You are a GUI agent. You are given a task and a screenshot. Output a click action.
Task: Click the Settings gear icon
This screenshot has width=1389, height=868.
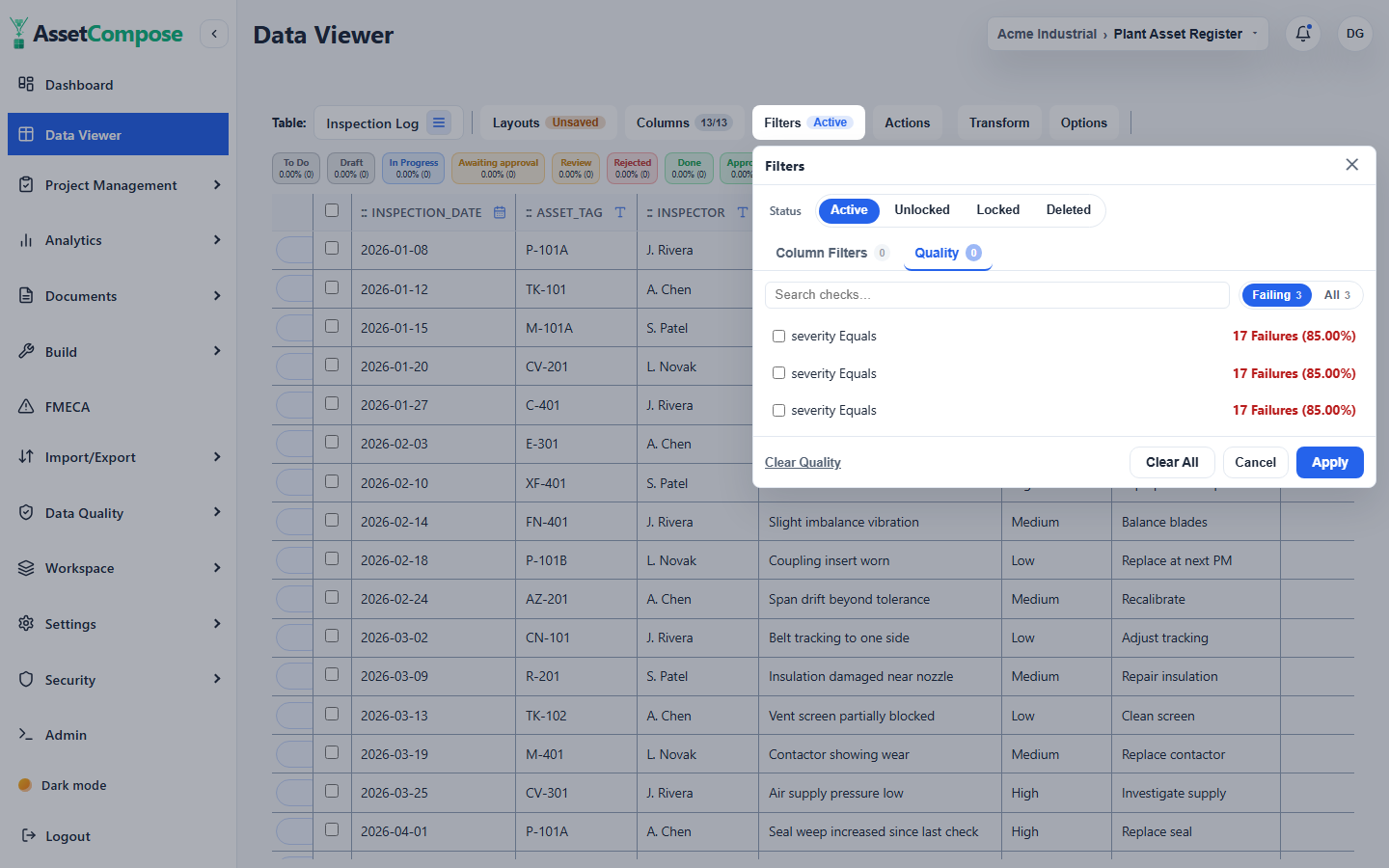[x=26, y=623]
